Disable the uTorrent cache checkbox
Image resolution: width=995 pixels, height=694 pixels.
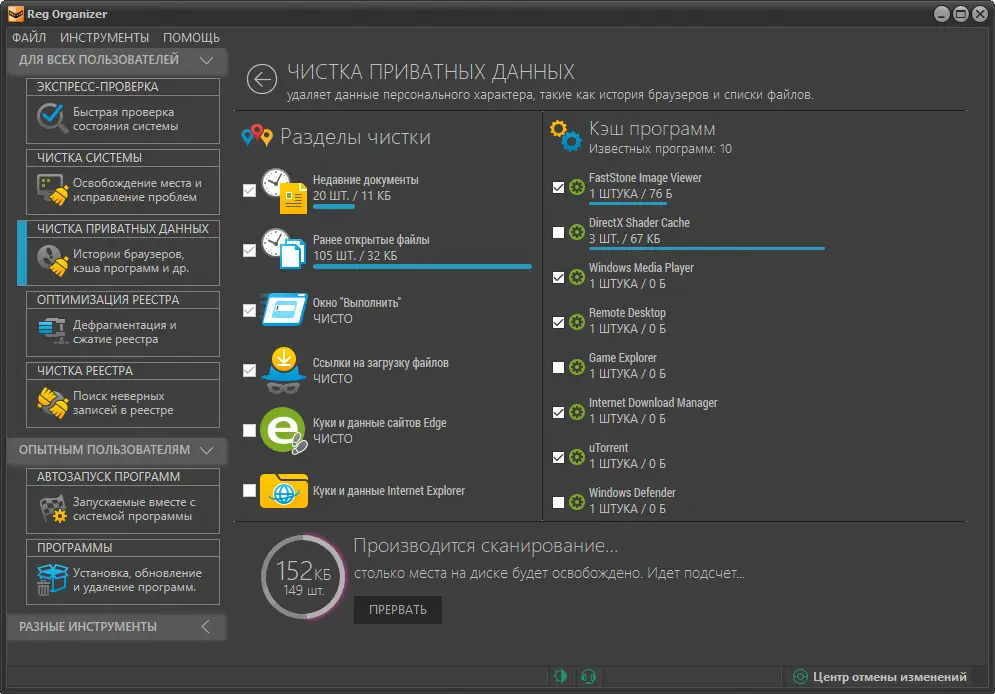point(558,455)
